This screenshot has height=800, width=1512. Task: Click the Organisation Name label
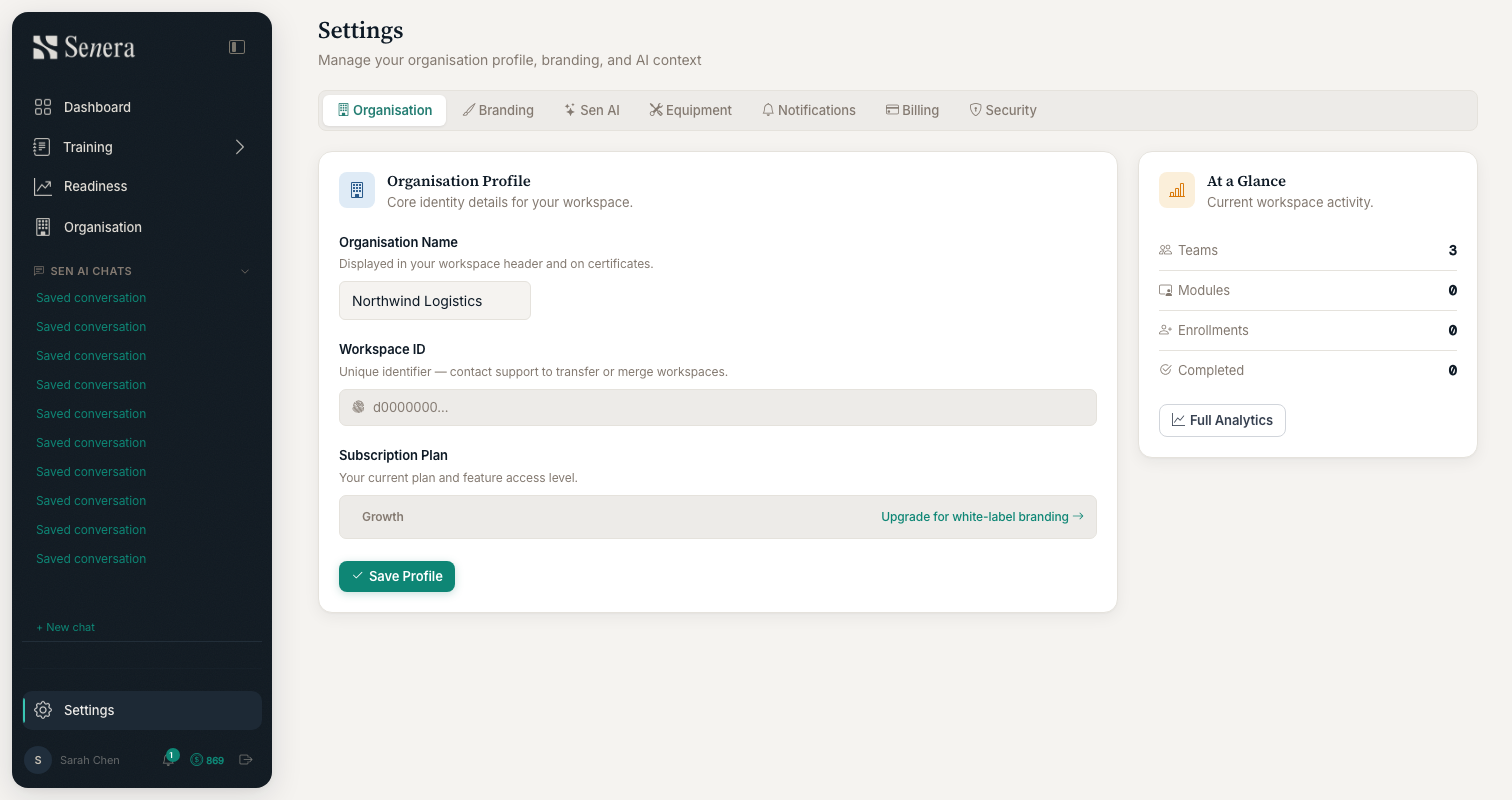(398, 242)
